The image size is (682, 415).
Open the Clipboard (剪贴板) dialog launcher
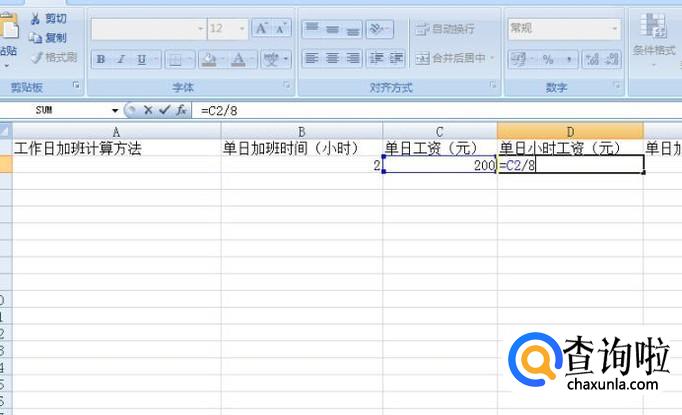pyautogui.click(x=77, y=85)
